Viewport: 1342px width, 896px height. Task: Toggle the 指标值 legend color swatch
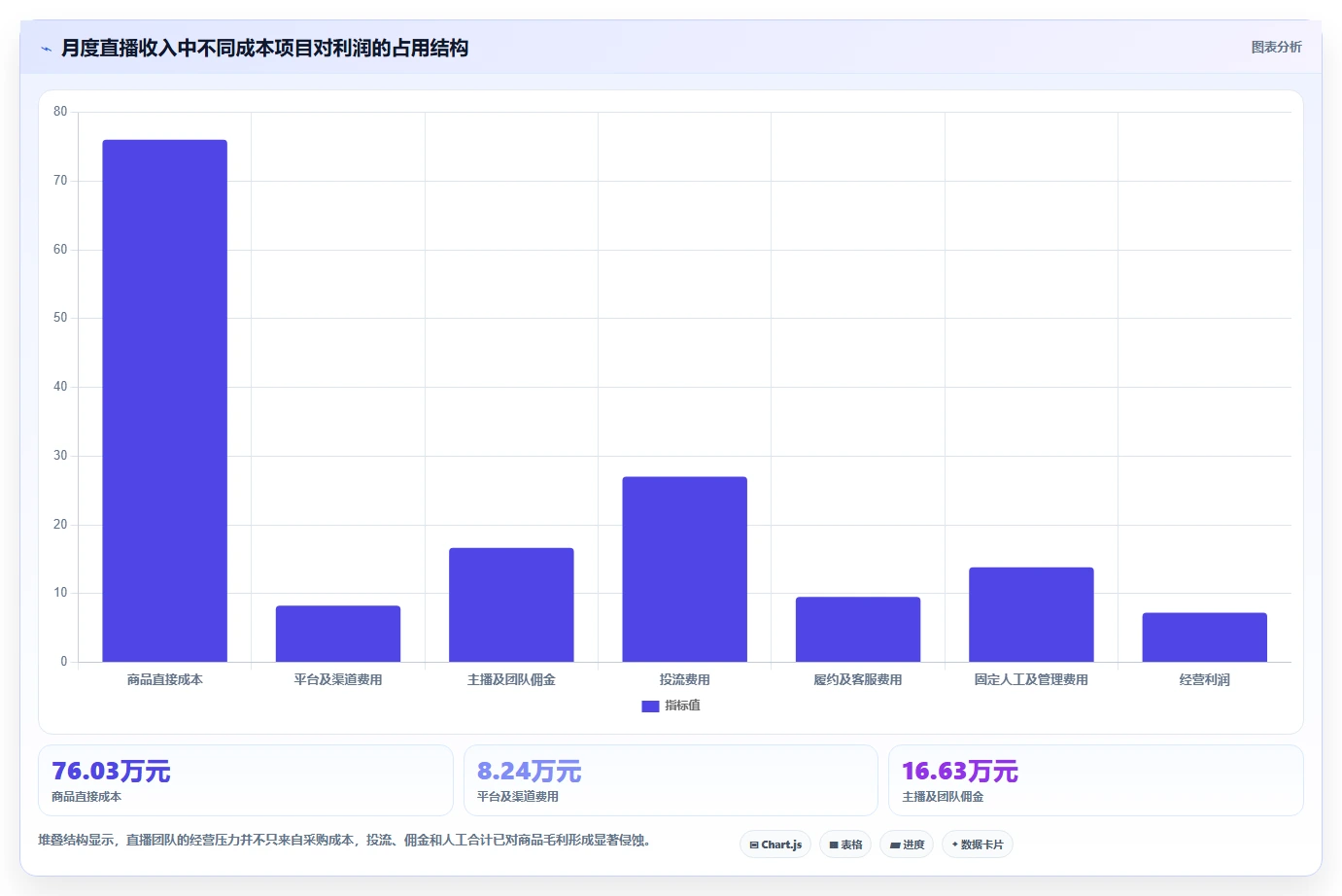tap(650, 706)
